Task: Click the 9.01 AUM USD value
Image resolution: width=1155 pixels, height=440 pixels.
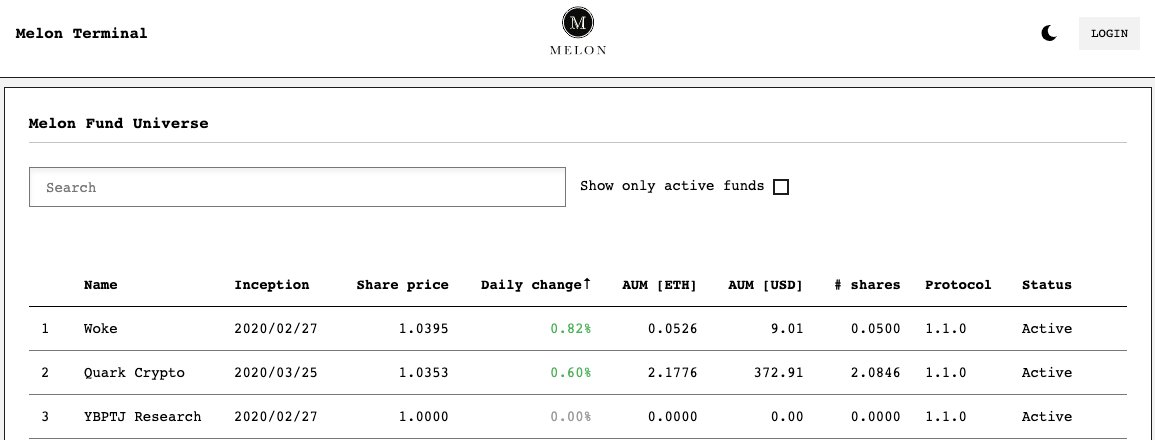Action: point(787,329)
